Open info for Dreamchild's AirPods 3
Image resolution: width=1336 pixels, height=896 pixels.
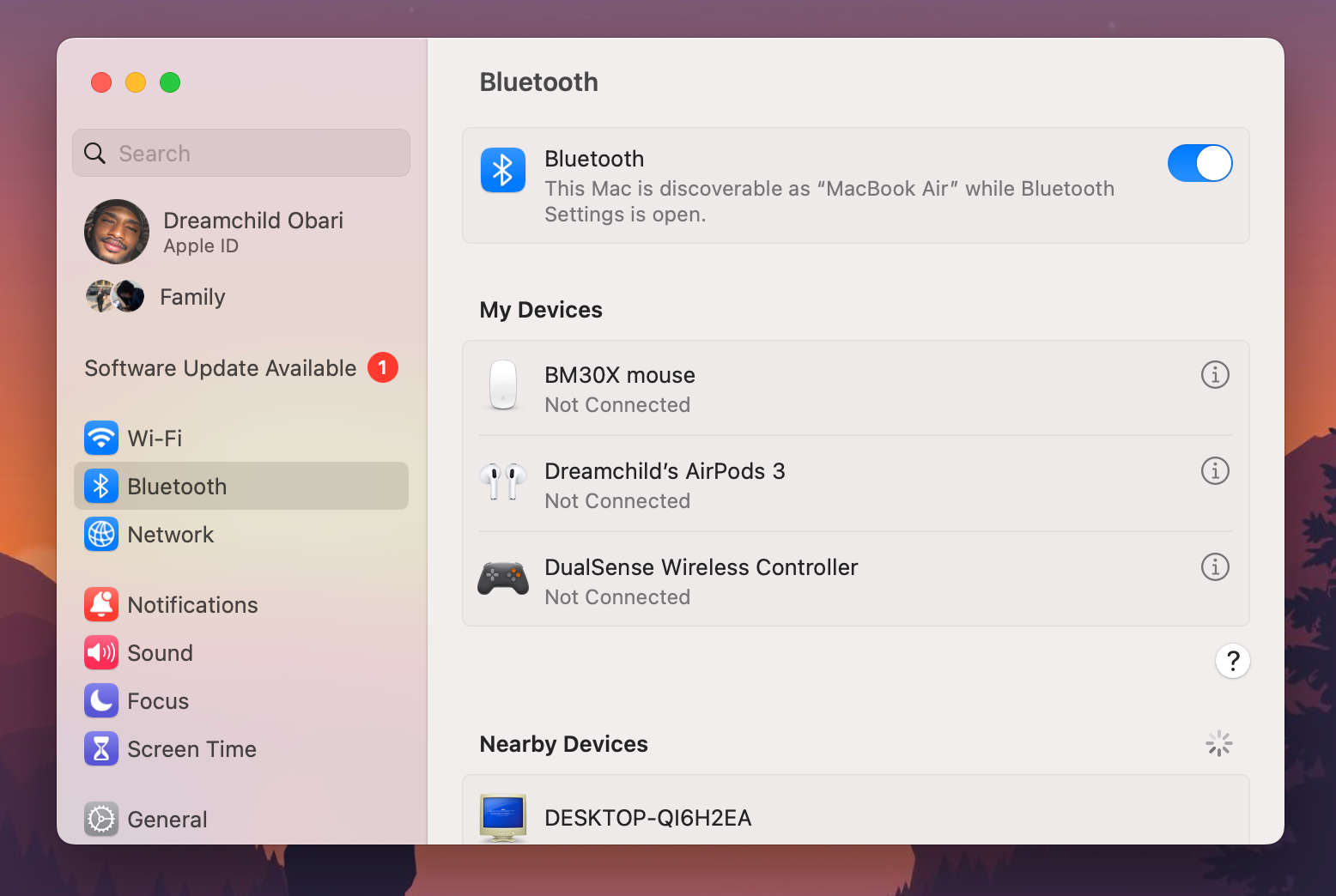pyautogui.click(x=1215, y=471)
